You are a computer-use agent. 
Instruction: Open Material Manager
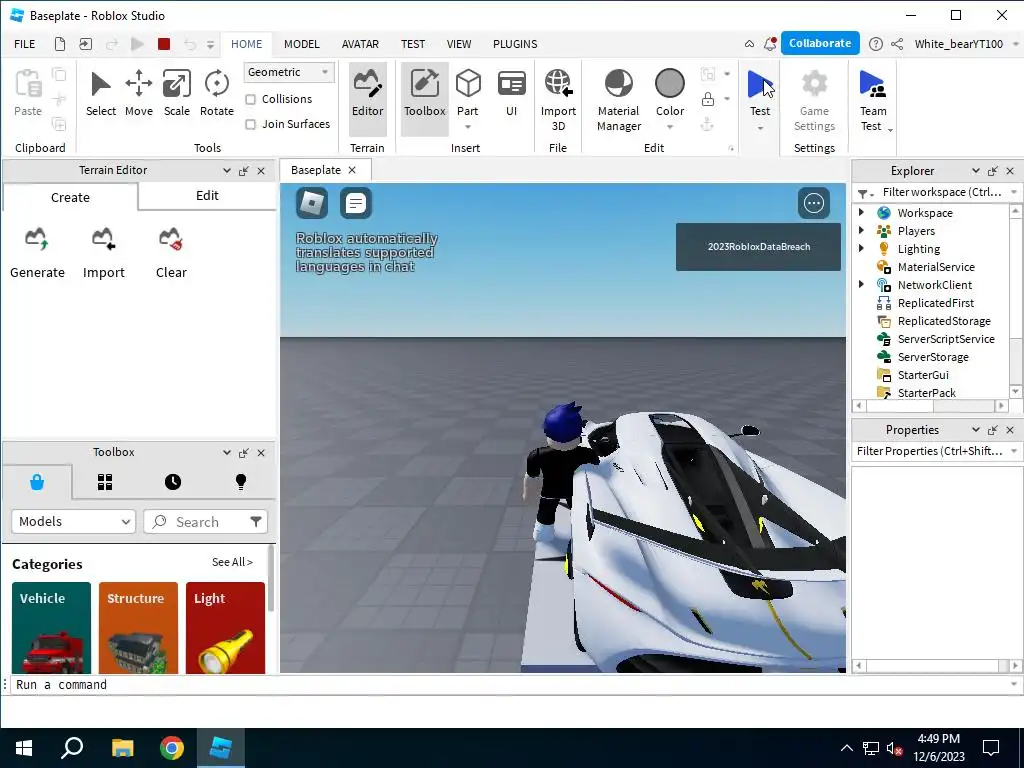(618, 100)
